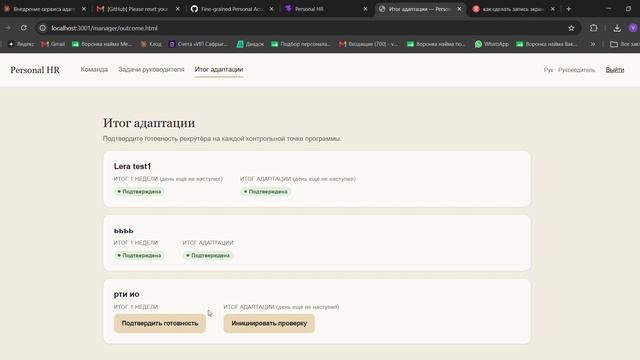
Task: Open the WhatsApp bookmark
Action: [492, 44]
